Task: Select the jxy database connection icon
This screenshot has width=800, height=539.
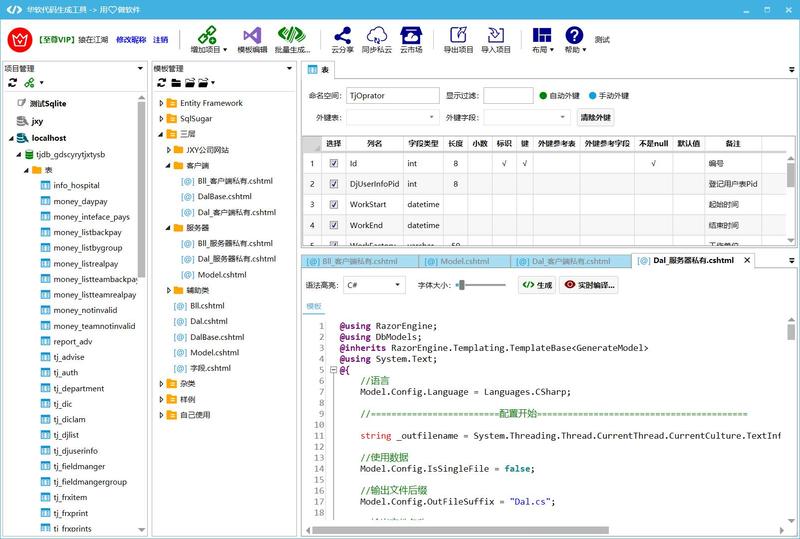Action: 22,121
